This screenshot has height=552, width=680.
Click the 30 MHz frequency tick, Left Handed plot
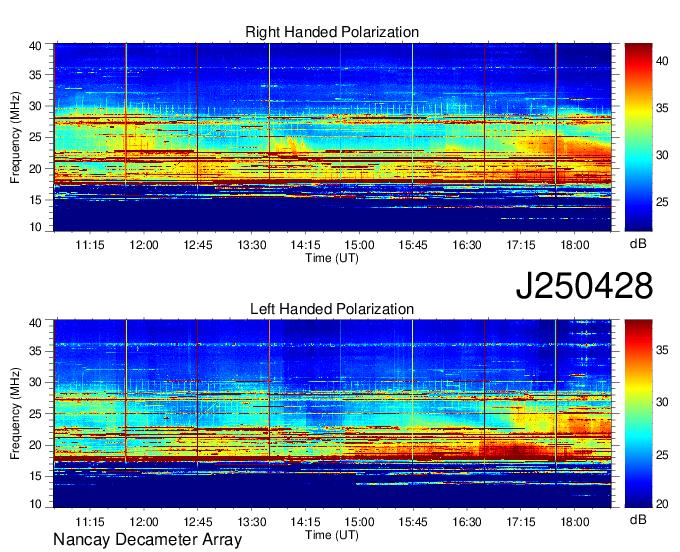tap(36, 382)
